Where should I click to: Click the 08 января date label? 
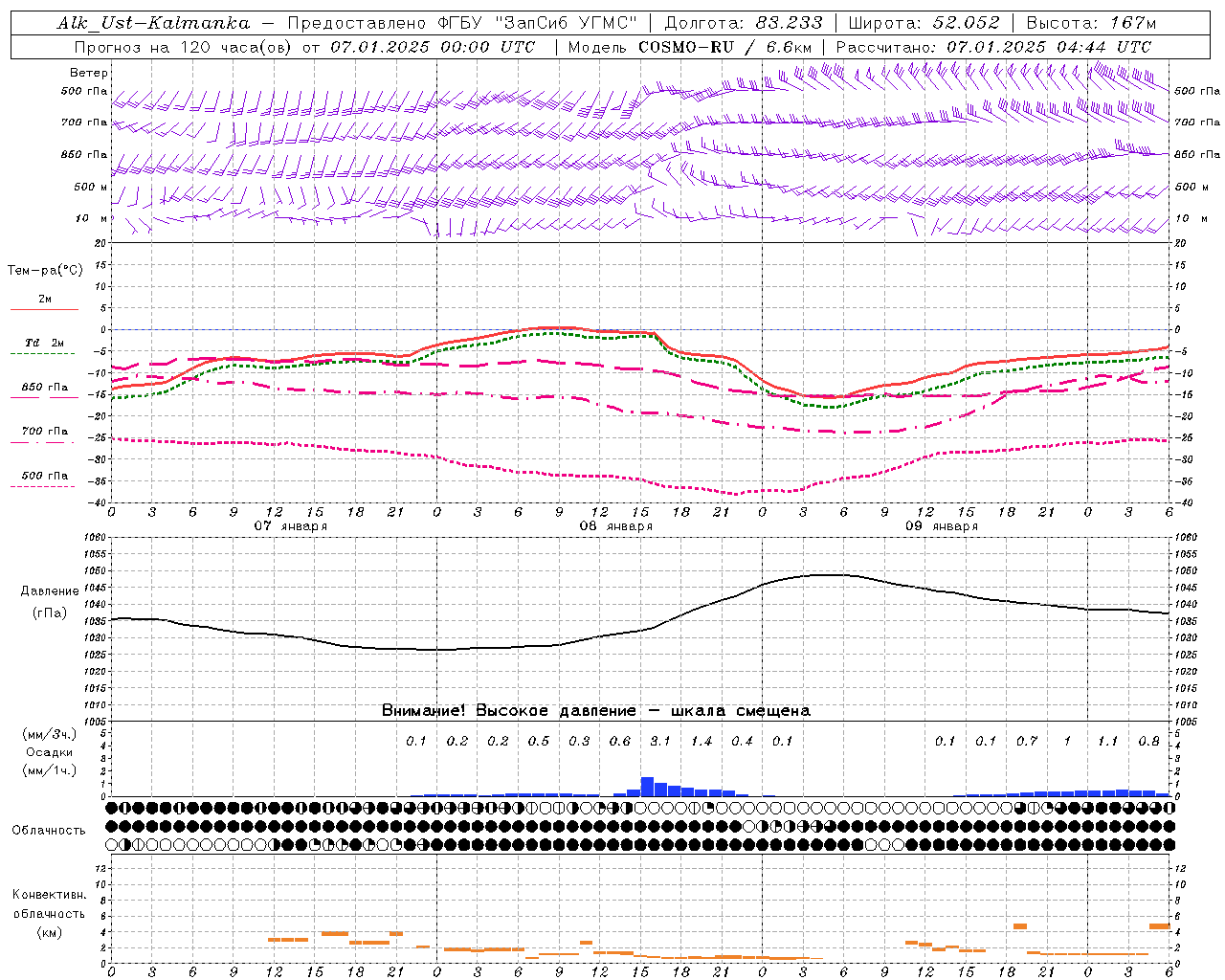[616, 525]
